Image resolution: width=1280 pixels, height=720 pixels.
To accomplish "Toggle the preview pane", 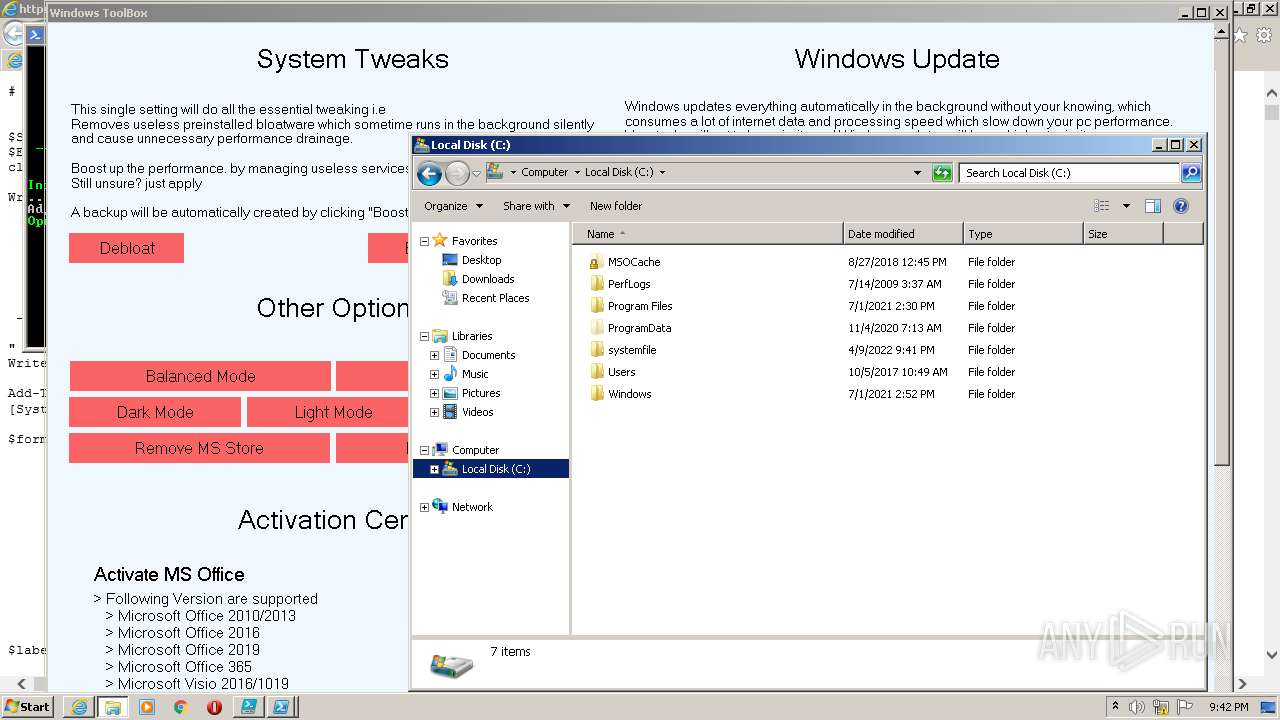I will (1153, 206).
